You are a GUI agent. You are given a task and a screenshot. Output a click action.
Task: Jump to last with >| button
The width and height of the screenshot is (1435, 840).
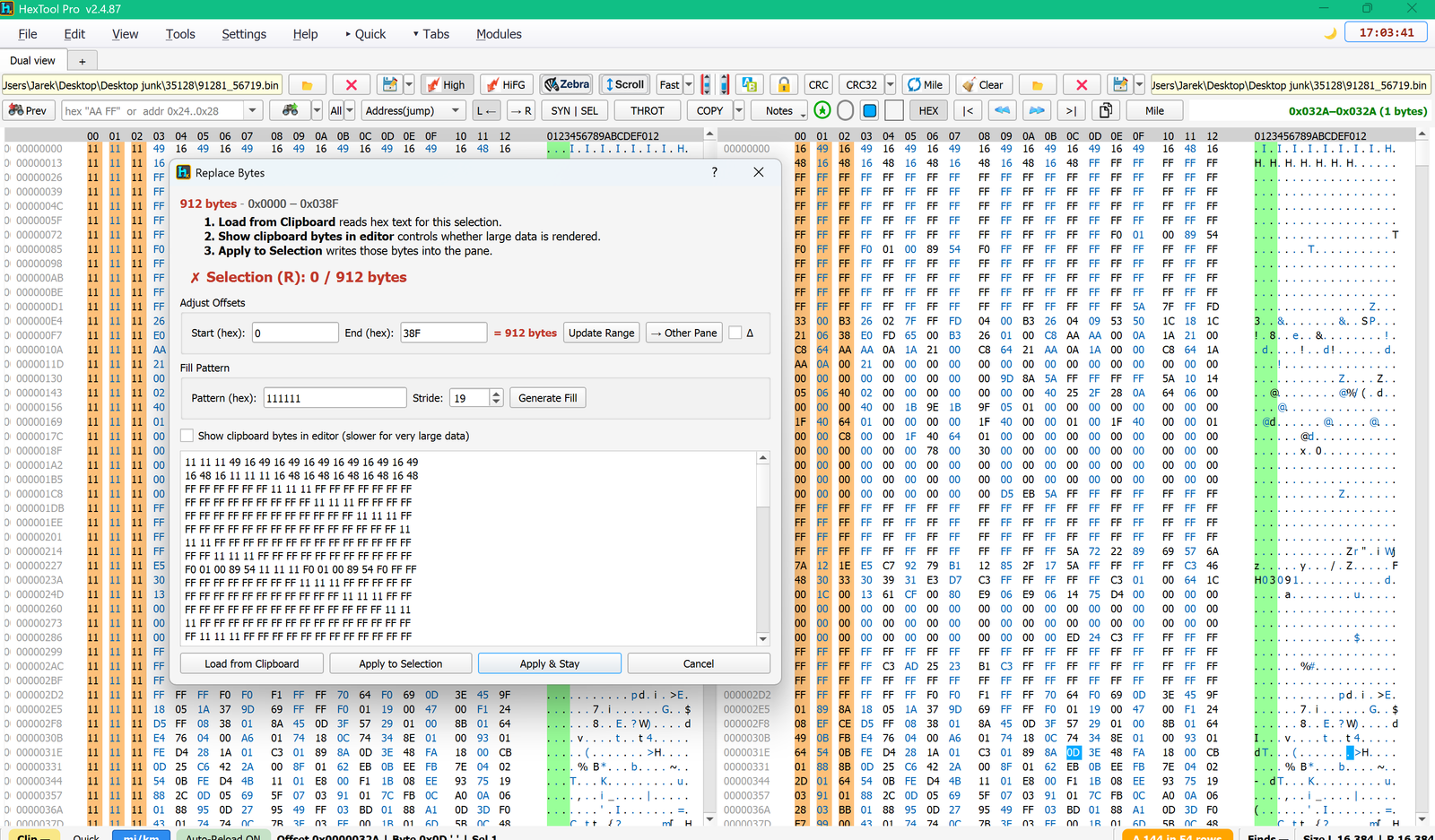[x=1071, y=110]
